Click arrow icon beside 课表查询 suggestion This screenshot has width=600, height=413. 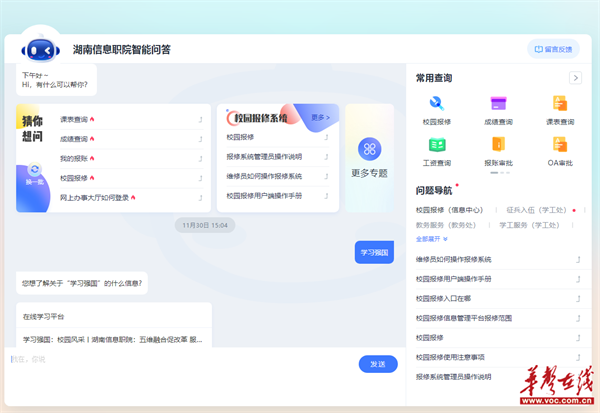click(x=200, y=120)
